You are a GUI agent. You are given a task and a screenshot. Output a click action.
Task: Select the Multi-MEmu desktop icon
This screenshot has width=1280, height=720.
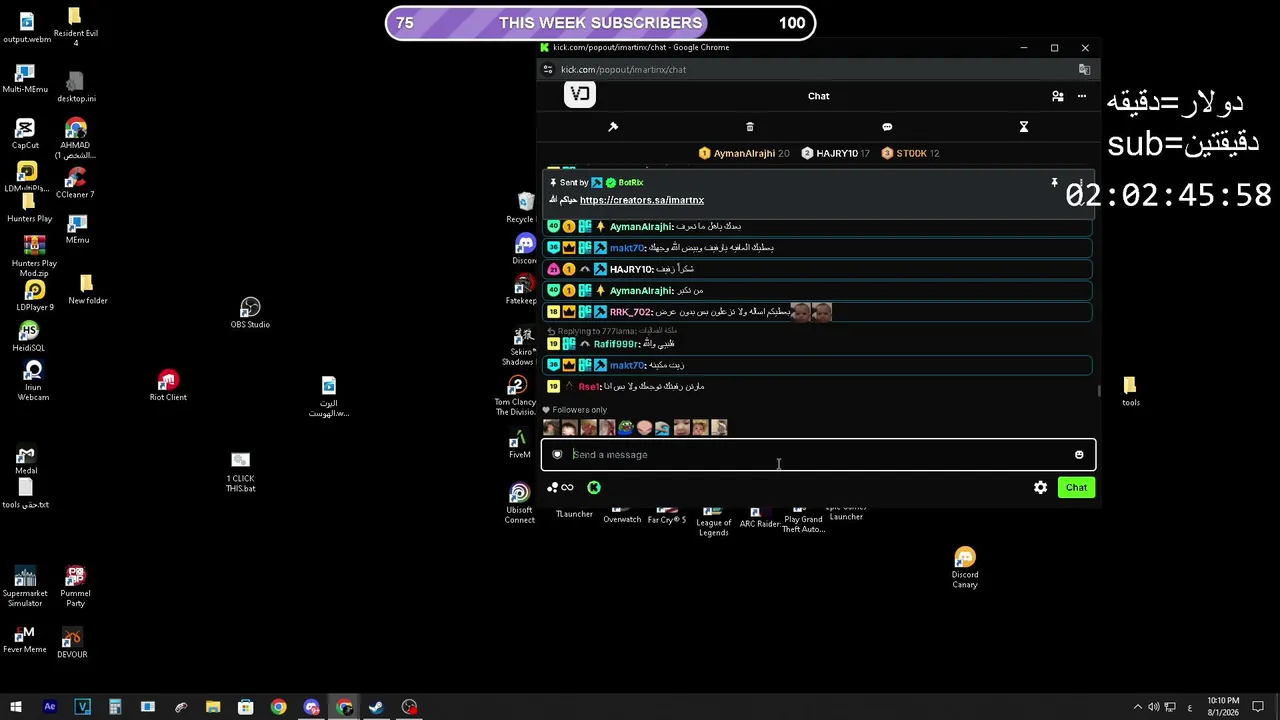coord(25,79)
